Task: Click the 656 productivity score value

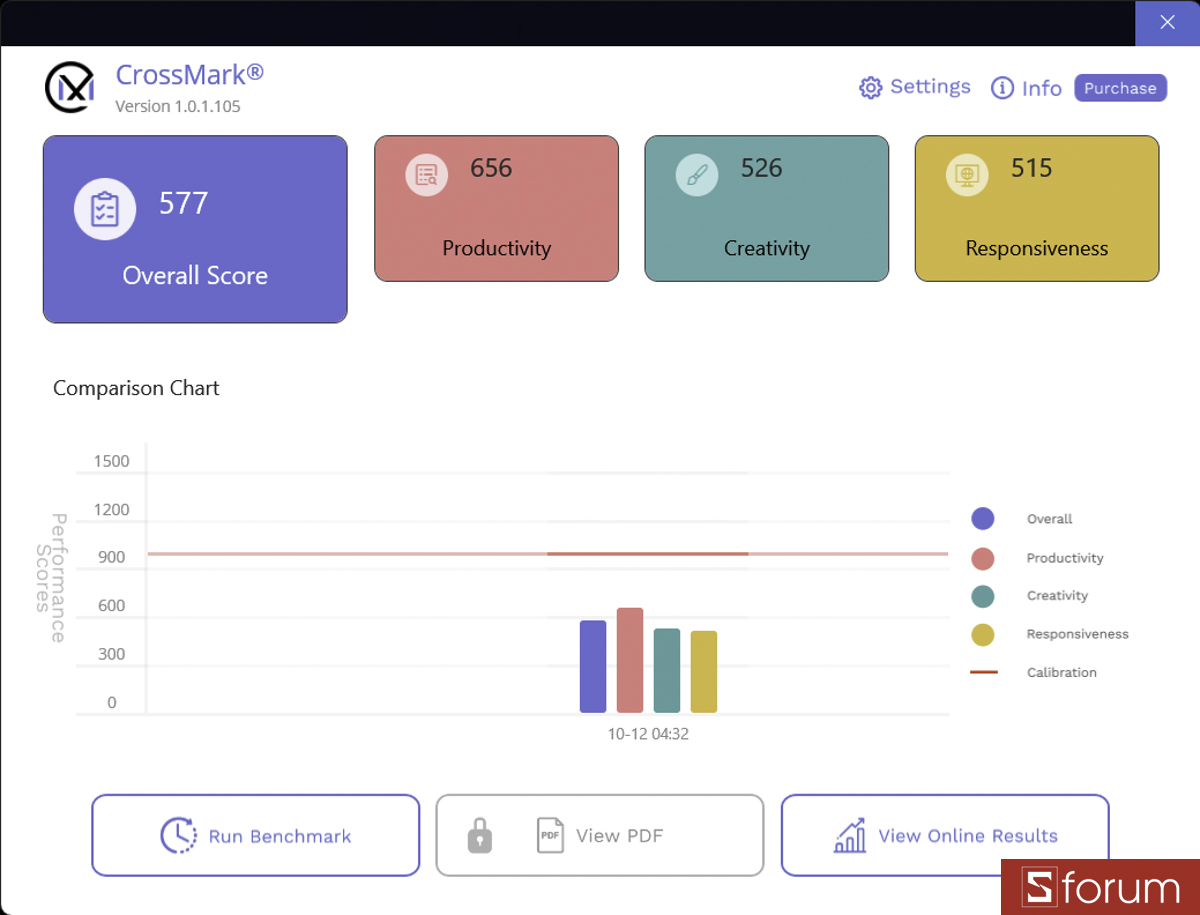Action: [491, 168]
